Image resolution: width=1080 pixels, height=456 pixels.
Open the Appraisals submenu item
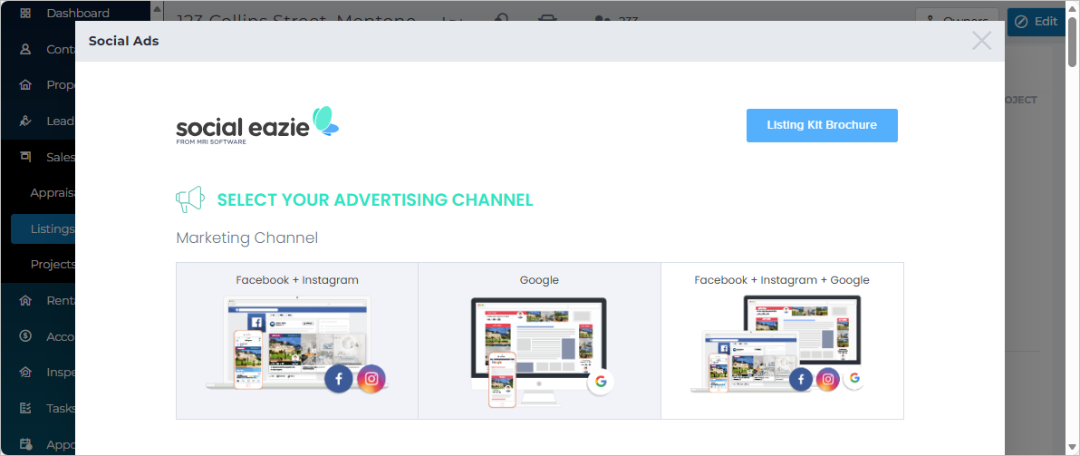(52, 193)
